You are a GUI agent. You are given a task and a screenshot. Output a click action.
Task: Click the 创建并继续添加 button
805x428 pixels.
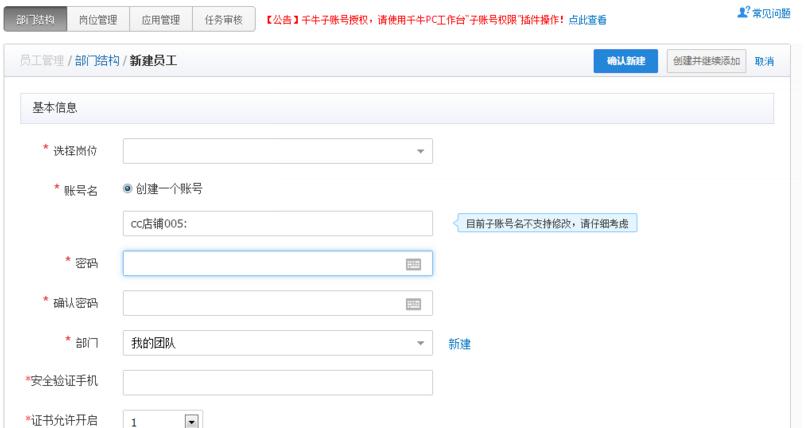point(705,62)
